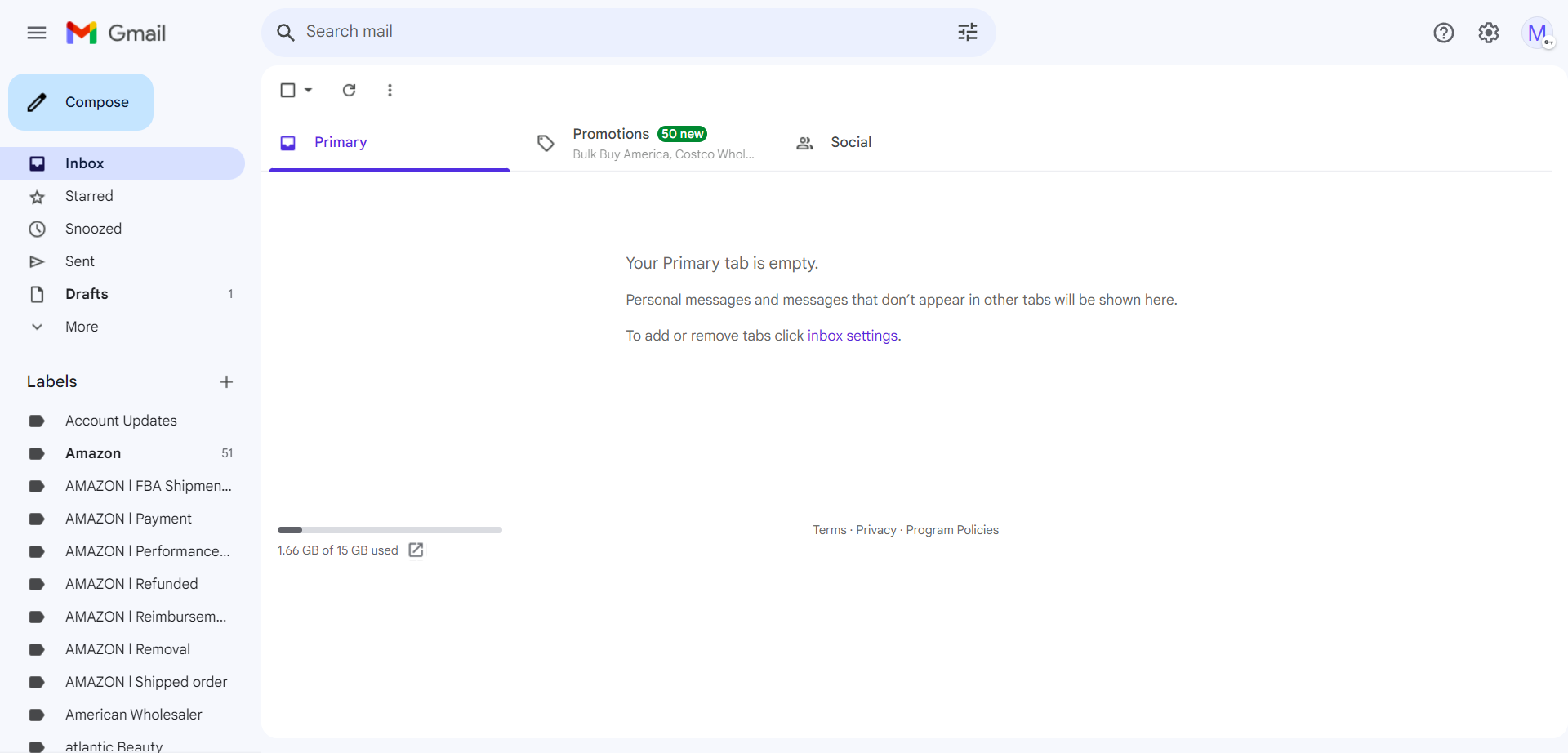The height and width of the screenshot is (753, 1568).
Task: Open the AMAZON | Performance label
Action: coord(122,551)
